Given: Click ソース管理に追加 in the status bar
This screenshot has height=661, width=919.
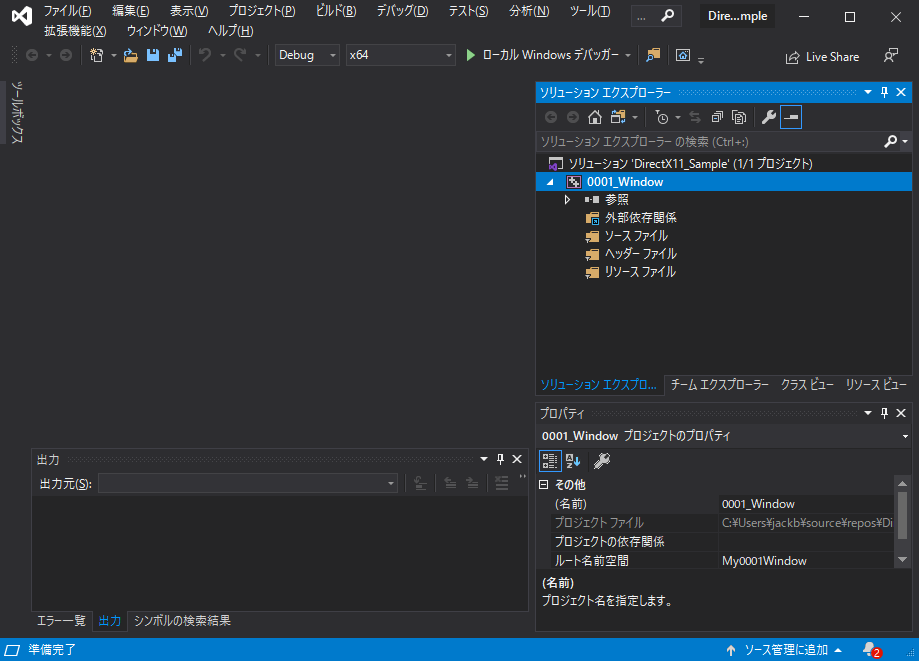Looking at the screenshot, I should click(786, 648).
